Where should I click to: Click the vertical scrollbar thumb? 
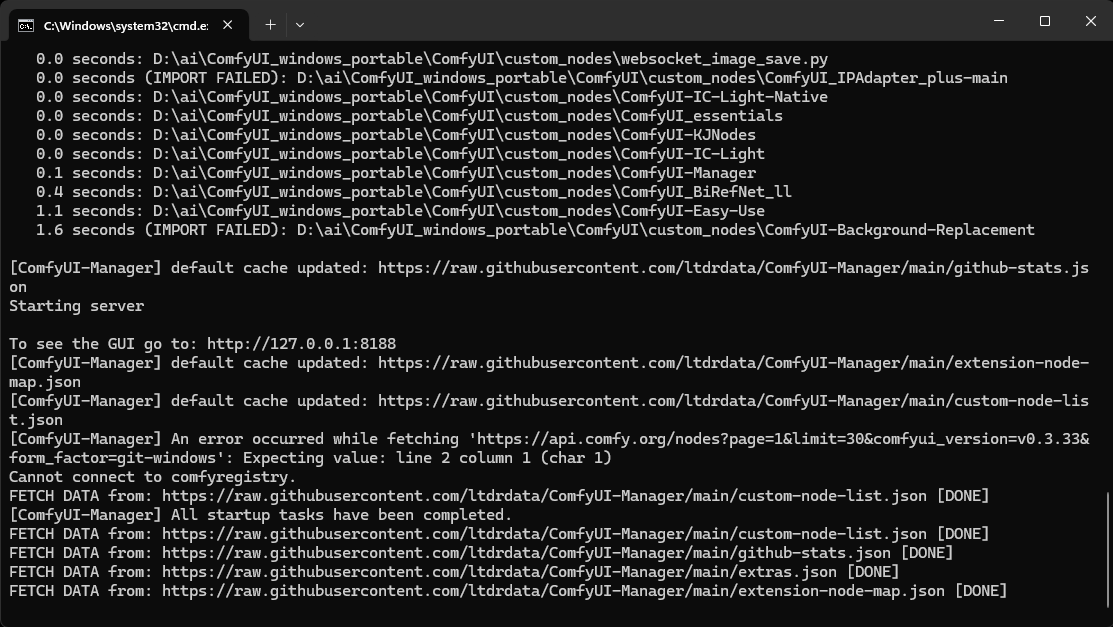1107,545
